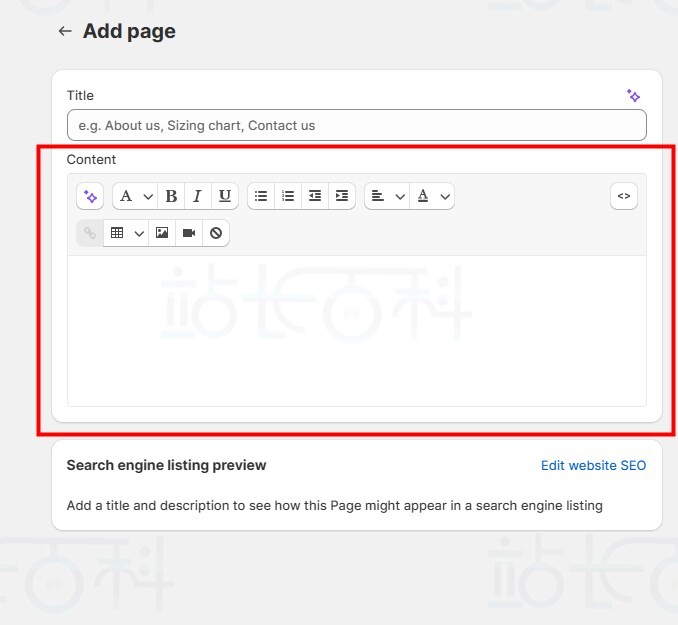This screenshot has height=625, width=678.
Task: Insert an image into content
Action: click(162, 233)
